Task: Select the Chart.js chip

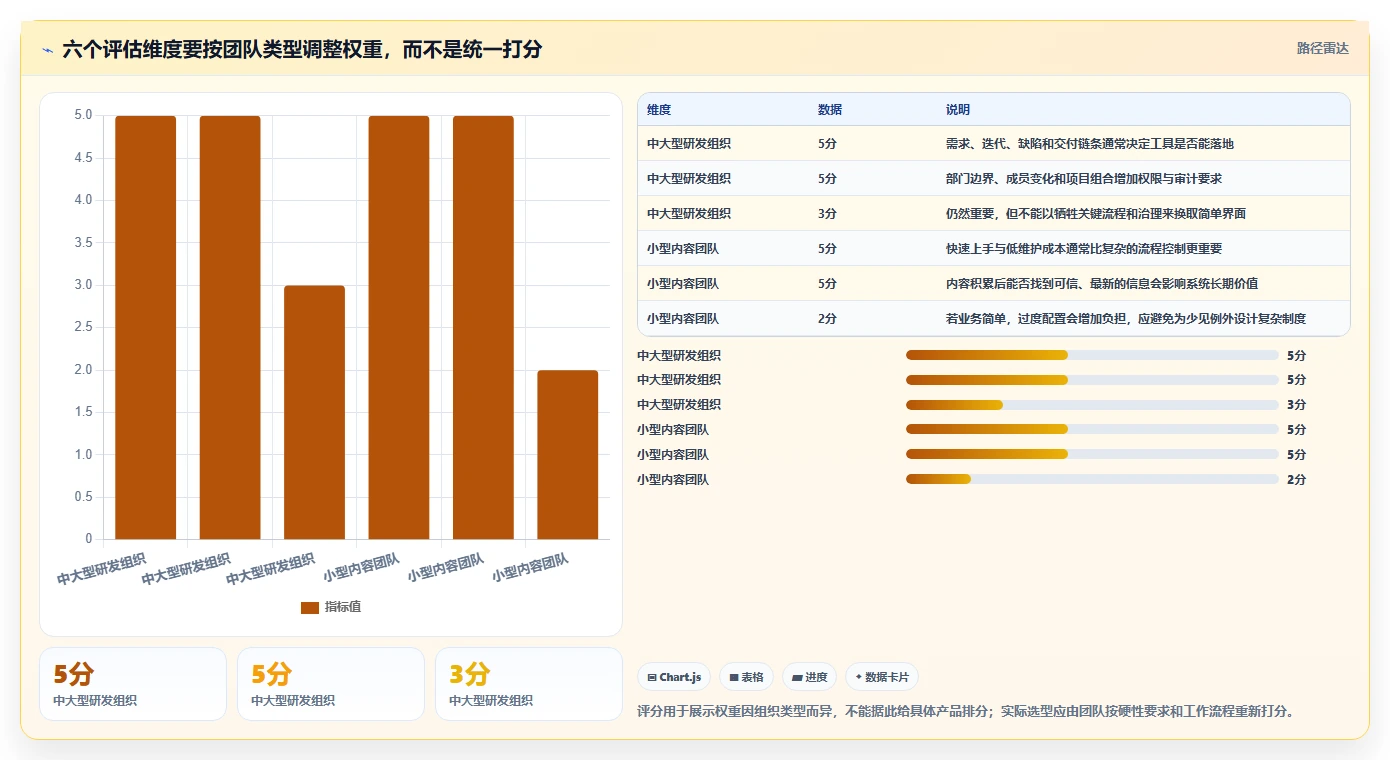Action: 674,677
